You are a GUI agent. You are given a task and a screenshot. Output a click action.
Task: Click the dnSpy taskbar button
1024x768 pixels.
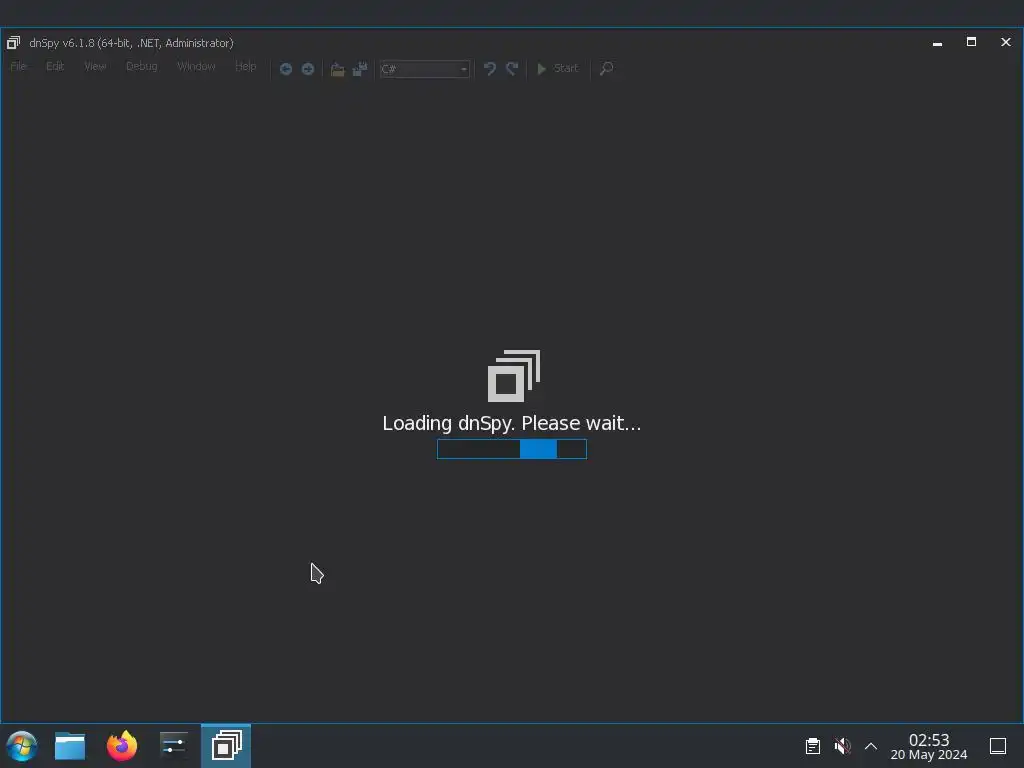[x=226, y=746]
